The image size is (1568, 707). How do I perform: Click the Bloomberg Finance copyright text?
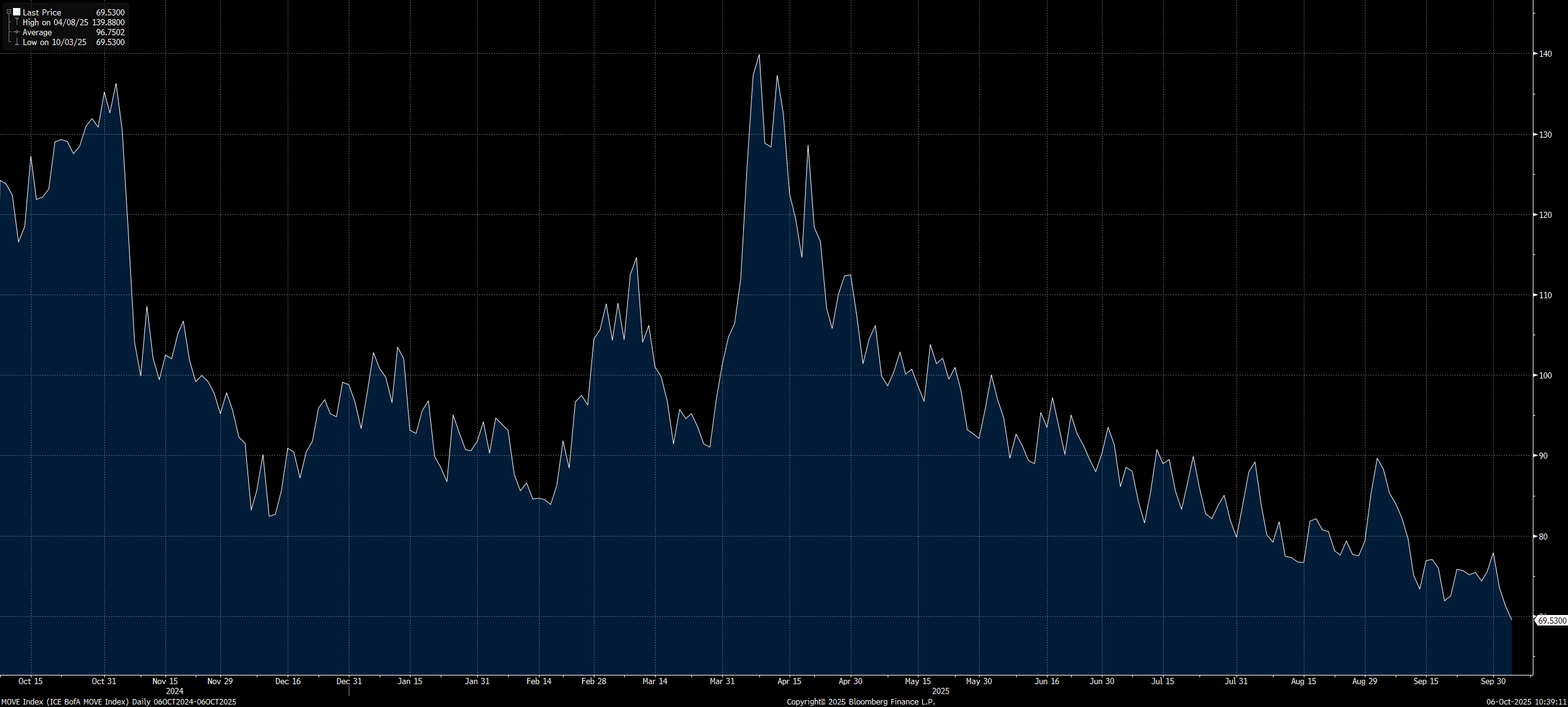[x=861, y=701]
